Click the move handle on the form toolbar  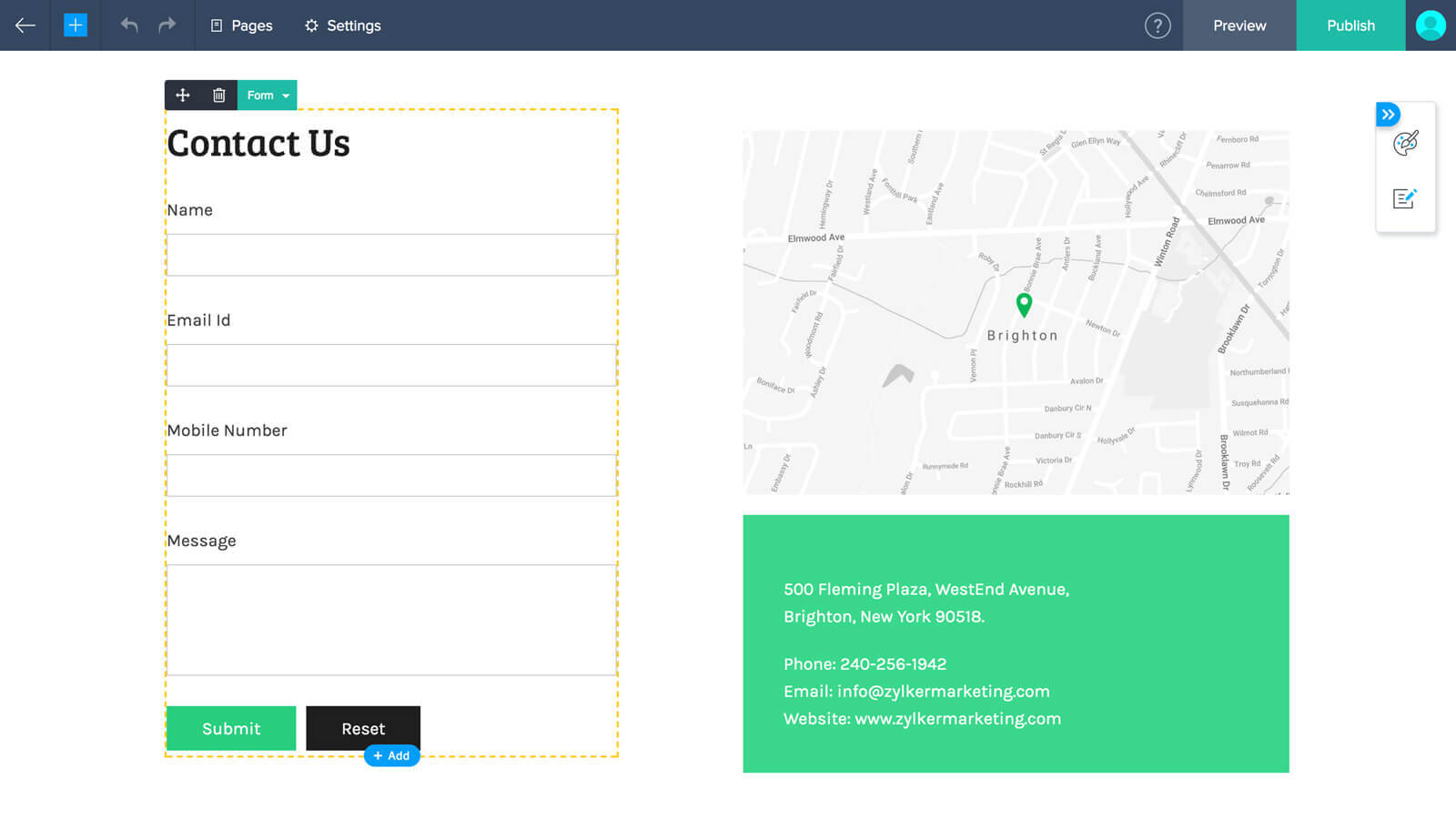click(183, 96)
